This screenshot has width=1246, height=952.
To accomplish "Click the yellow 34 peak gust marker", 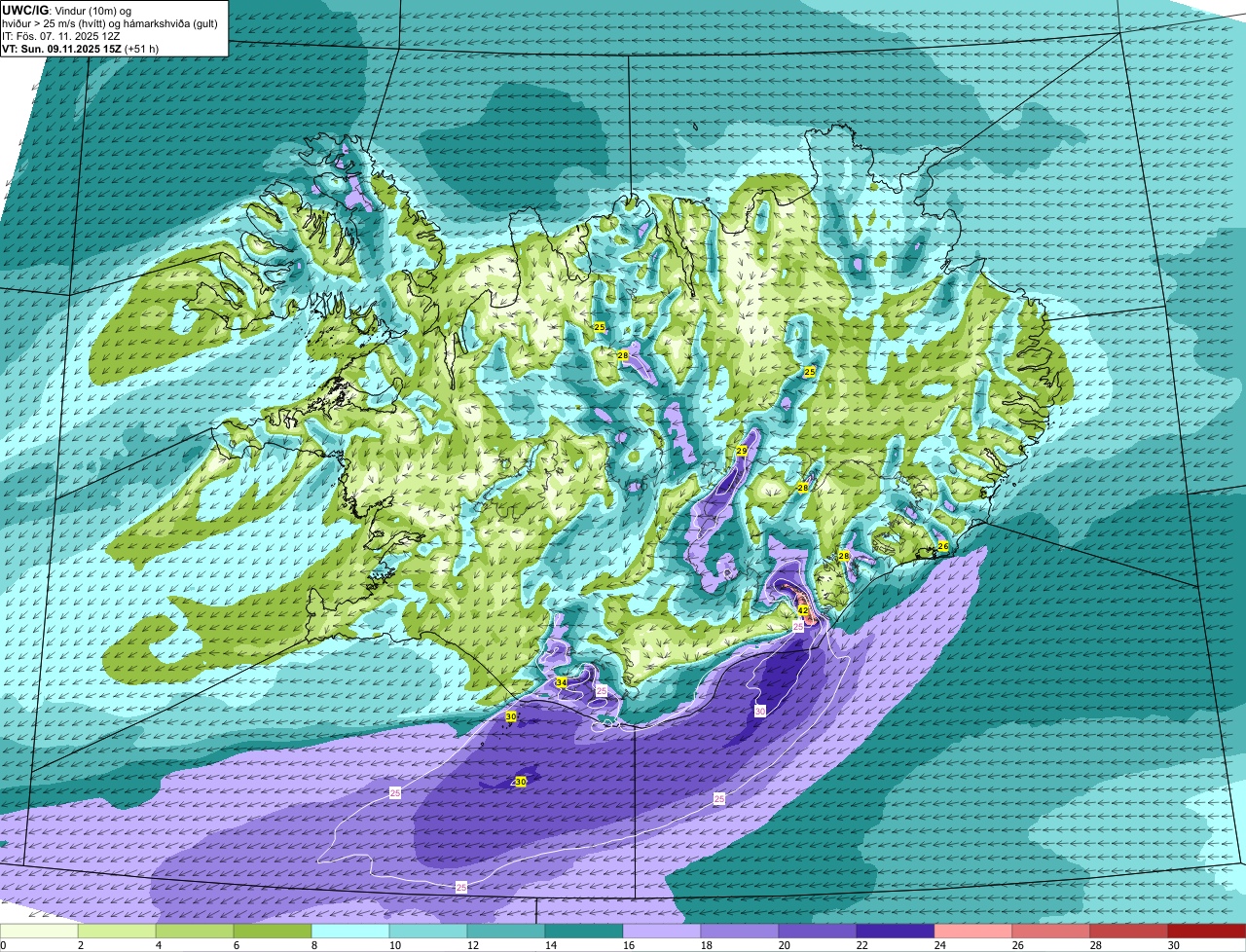I will tap(561, 683).
